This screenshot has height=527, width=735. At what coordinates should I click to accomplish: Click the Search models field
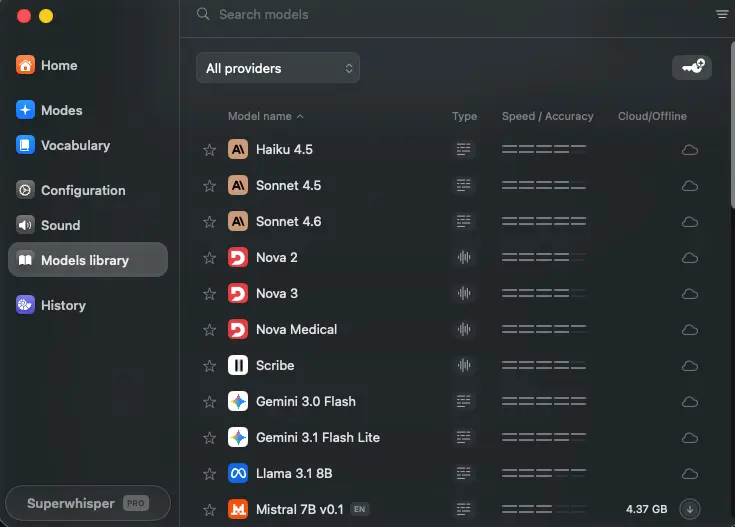pos(450,15)
